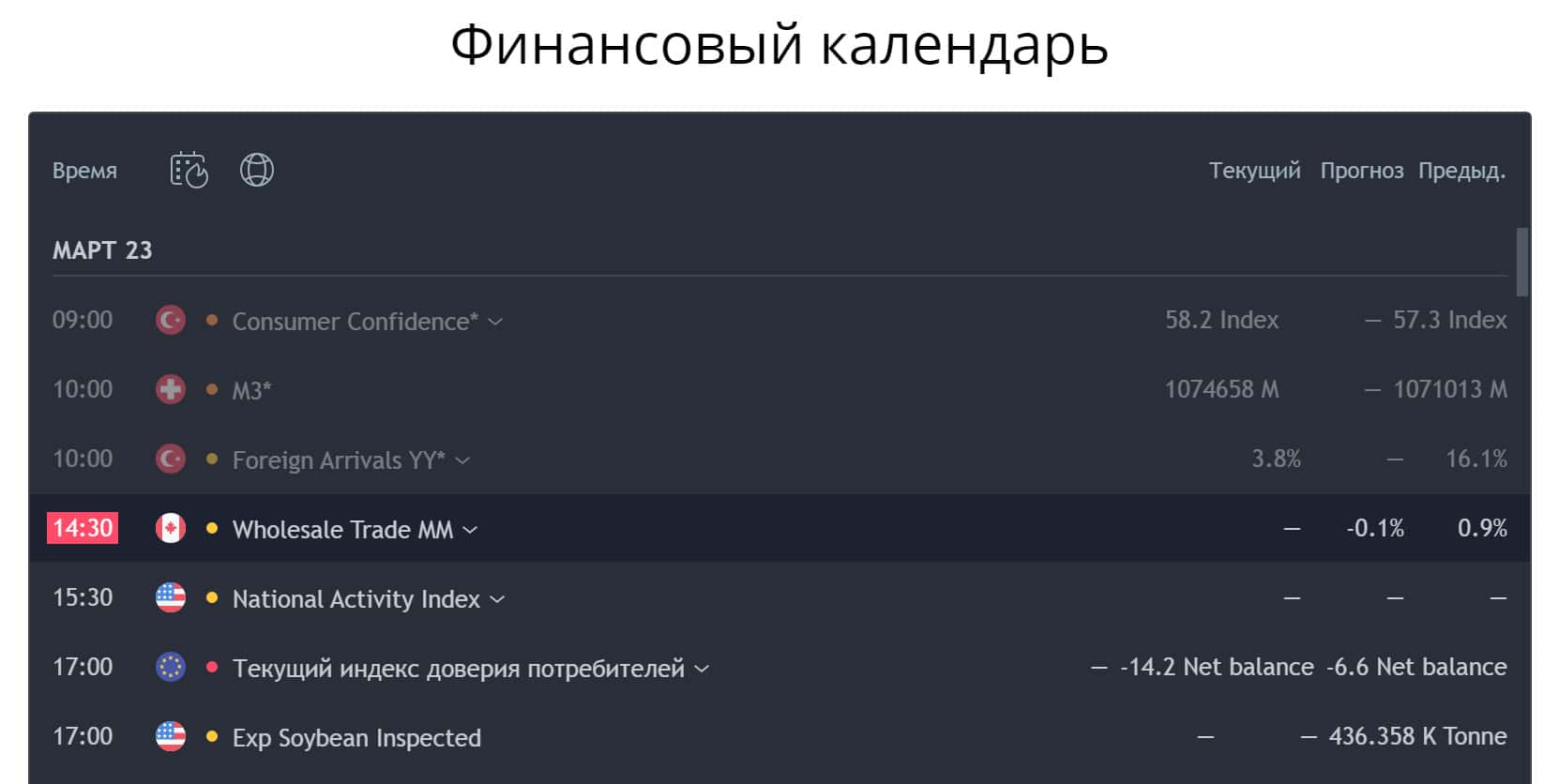1544x784 pixels.
Task: Click the Прогноз column header
Action: (x=1361, y=171)
